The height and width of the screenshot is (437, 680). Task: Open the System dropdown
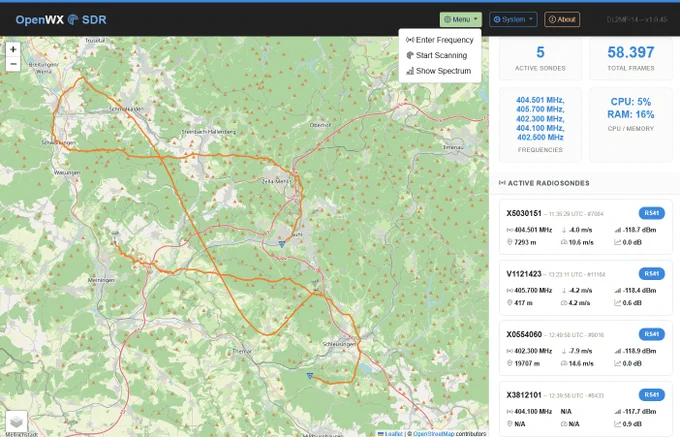[513, 20]
